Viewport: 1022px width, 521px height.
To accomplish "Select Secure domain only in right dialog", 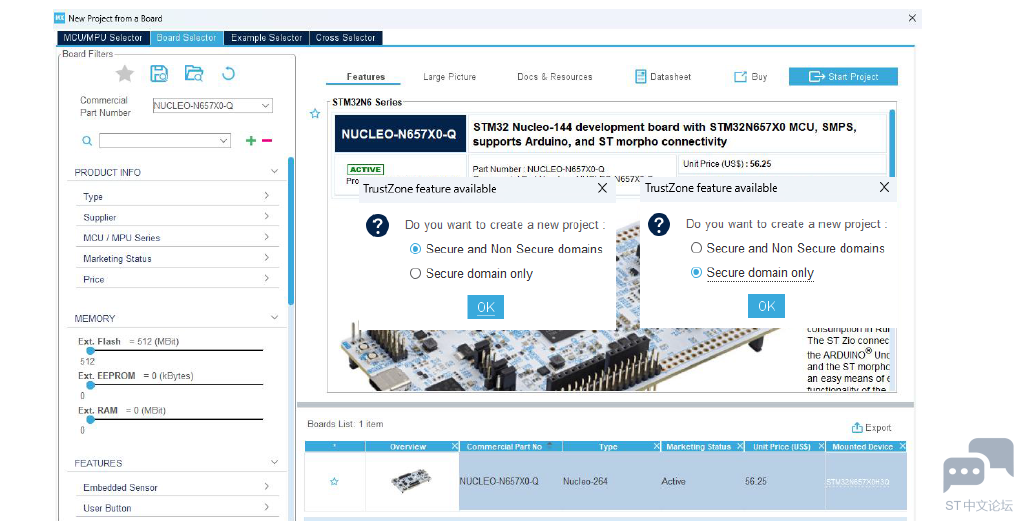I will pos(696,273).
